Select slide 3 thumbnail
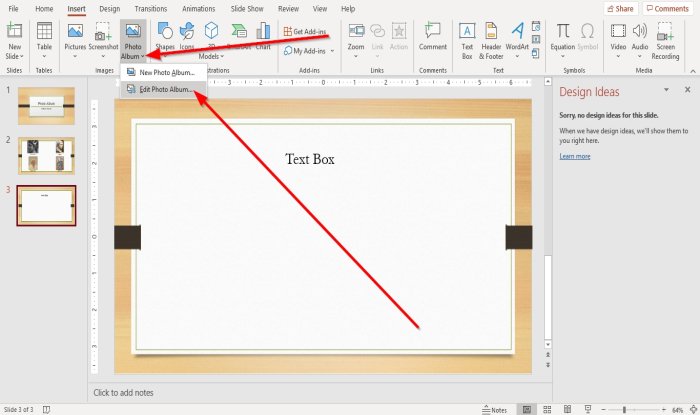Image resolution: width=700 pixels, height=415 pixels. 46,206
